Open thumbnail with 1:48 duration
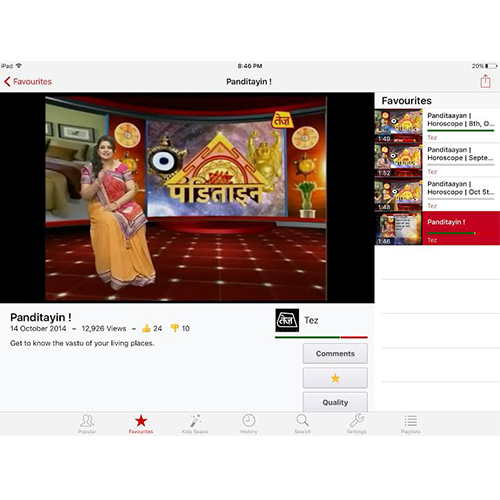This screenshot has width=500, height=500. click(x=398, y=194)
